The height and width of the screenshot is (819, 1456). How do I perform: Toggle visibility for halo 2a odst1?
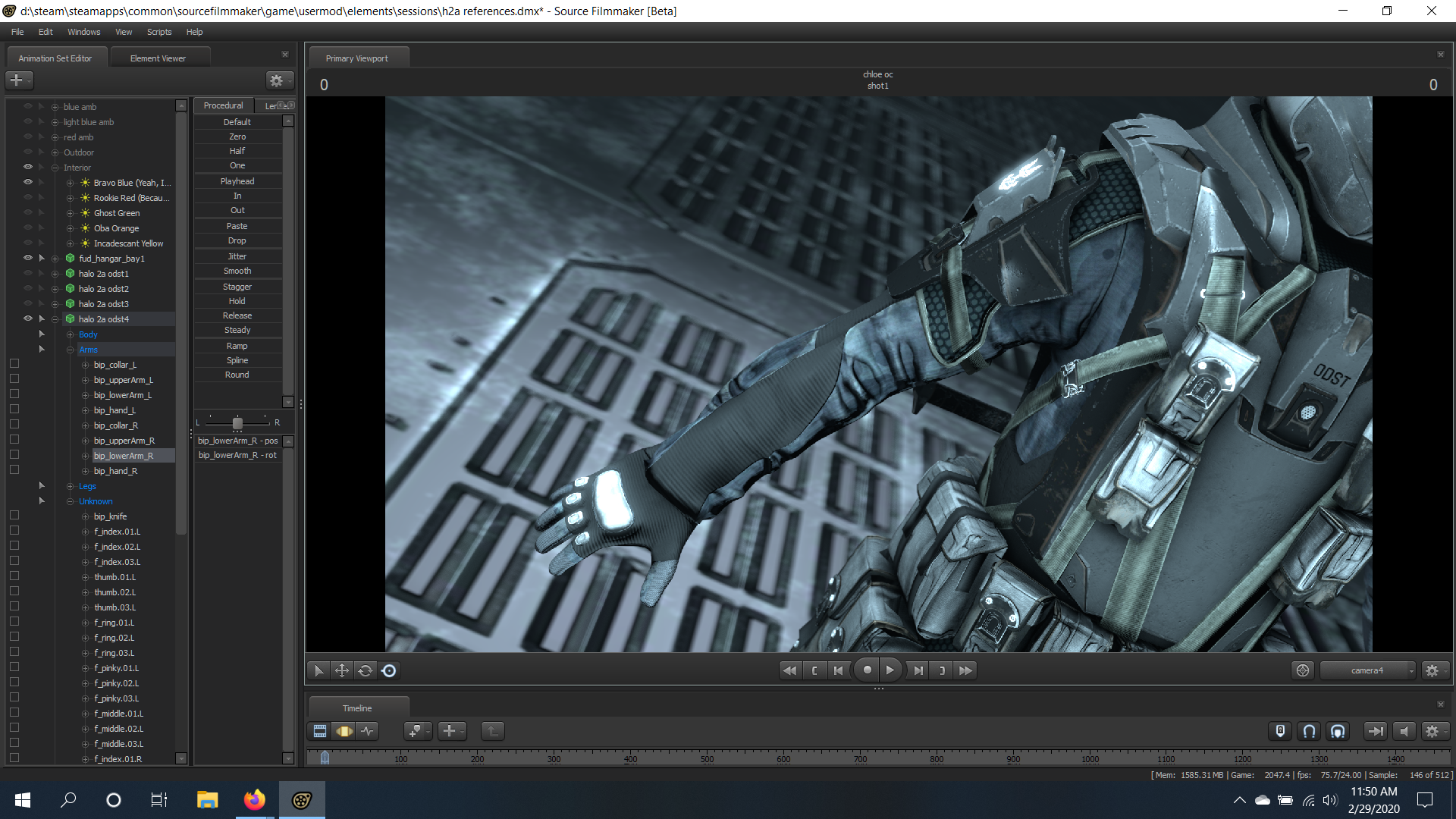(x=28, y=274)
